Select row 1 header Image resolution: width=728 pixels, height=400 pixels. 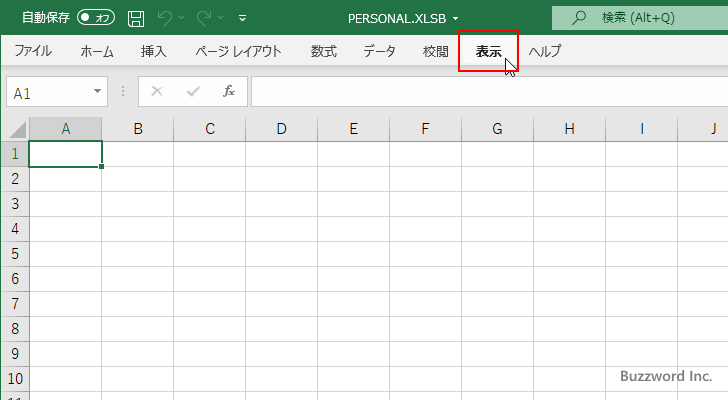[15, 154]
